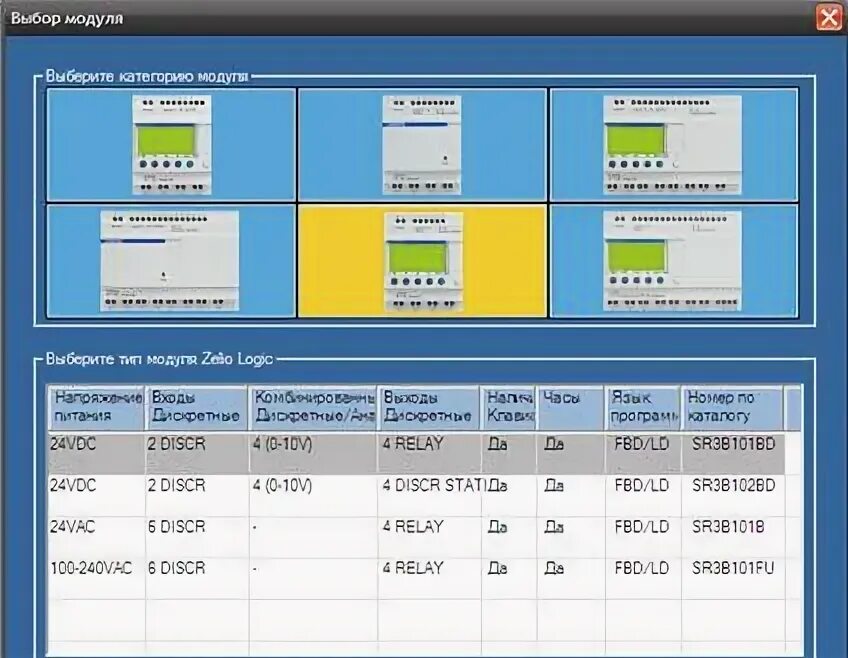Image resolution: width=848 pixels, height=658 pixels.
Task: Select the top-middle slim module category thumbnail
Action: pos(424,141)
